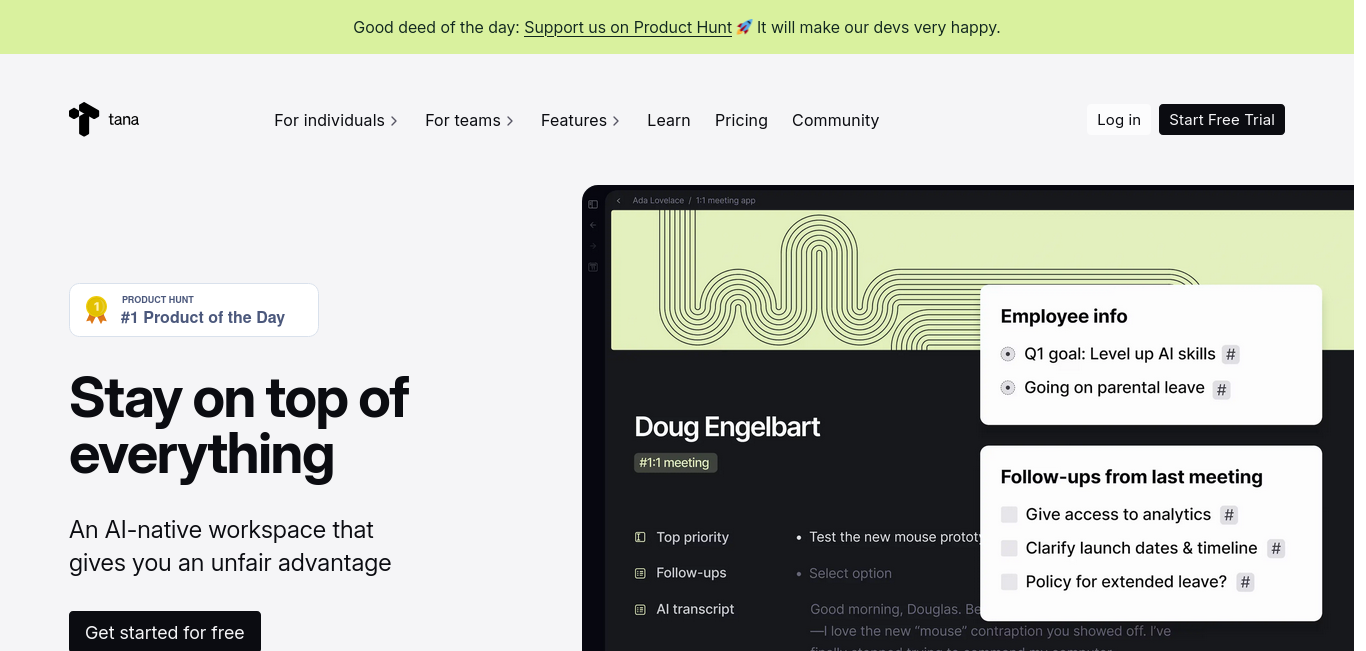The image size is (1366, 651).
Task: Click the back arrow in app sidebar
Action: (593, 225)
